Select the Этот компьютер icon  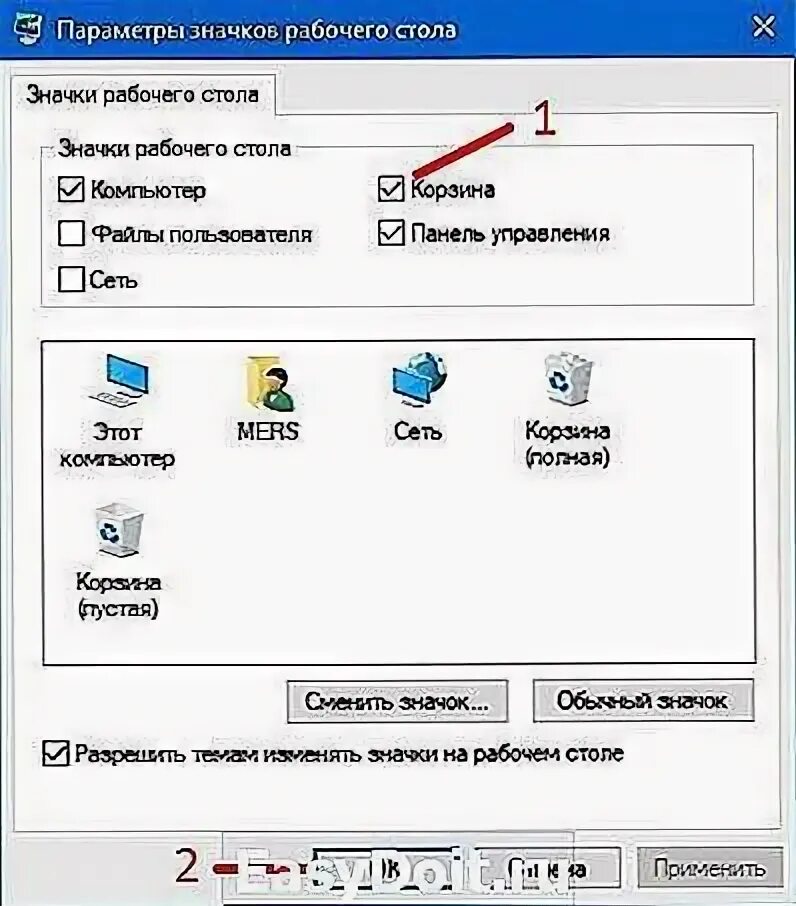[x=117, y=411]
